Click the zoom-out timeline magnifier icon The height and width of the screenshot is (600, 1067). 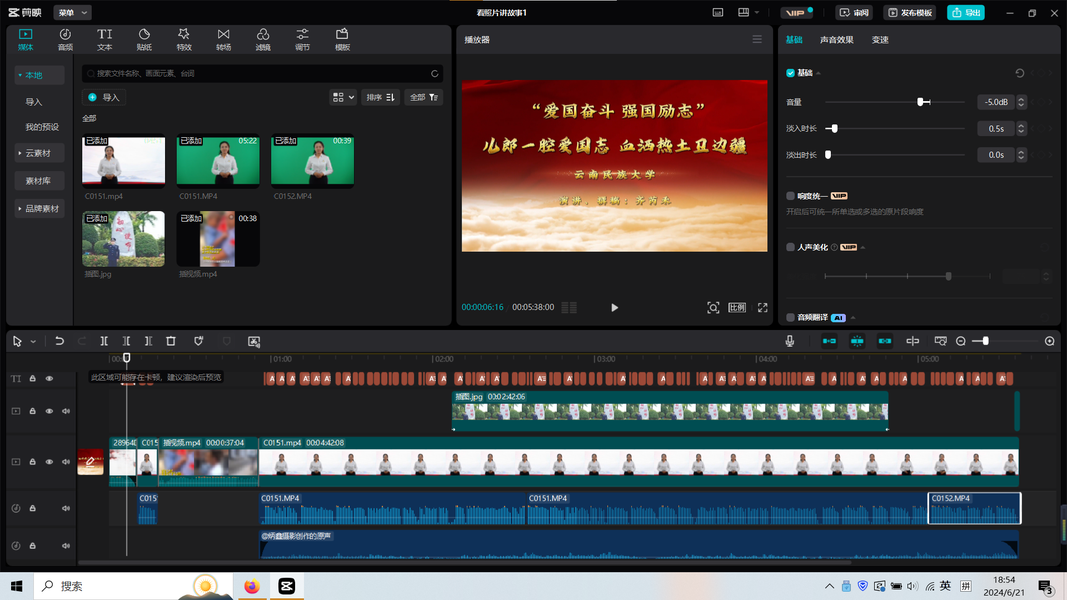(x=961, y=341)
